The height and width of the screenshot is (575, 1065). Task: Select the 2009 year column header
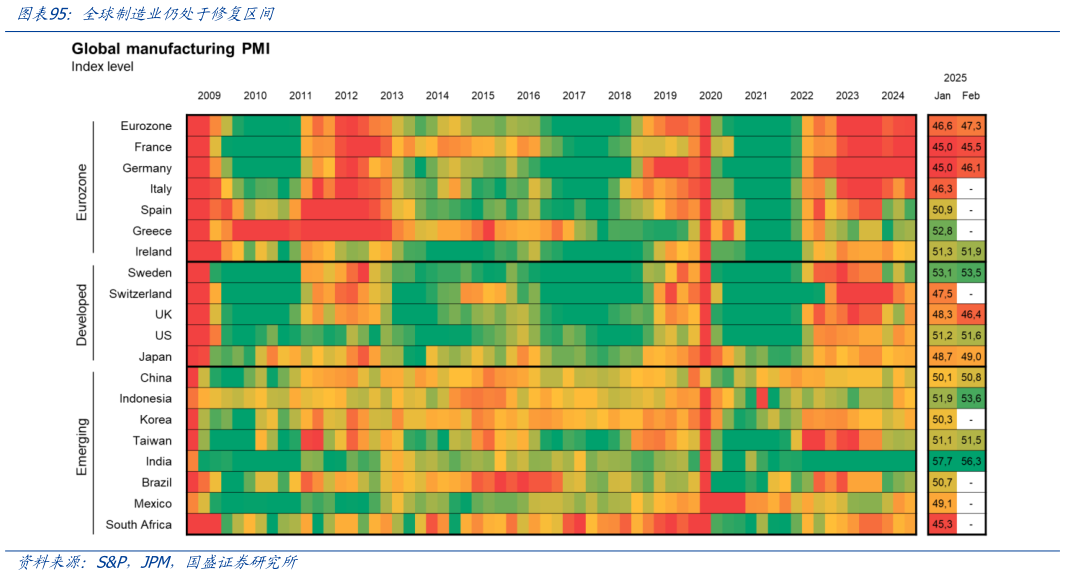pos(209,96)
